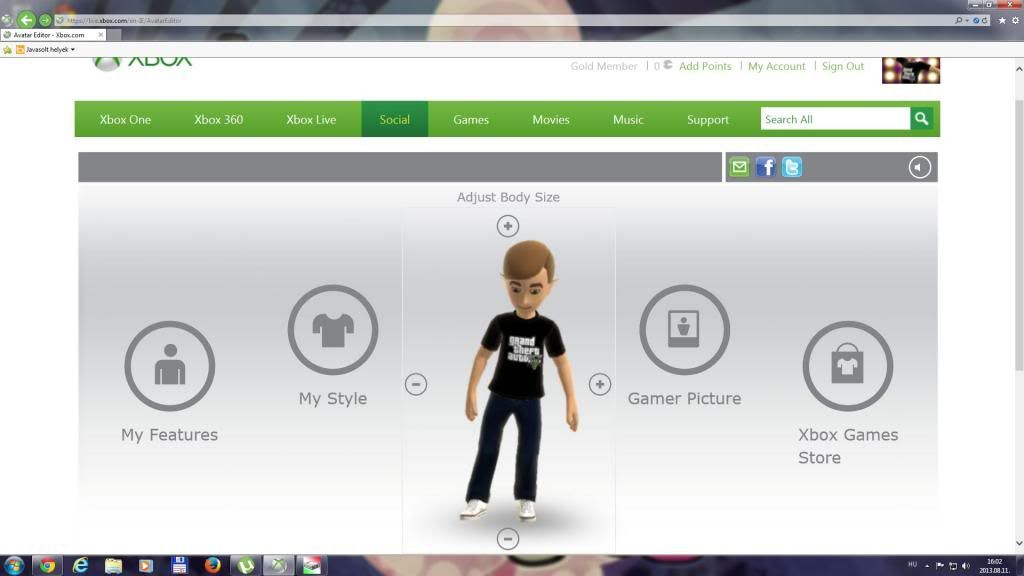Select the Social menu tab
This screenshot has width=1024, height=576.
pyautogui.click(x=394, y=119)
